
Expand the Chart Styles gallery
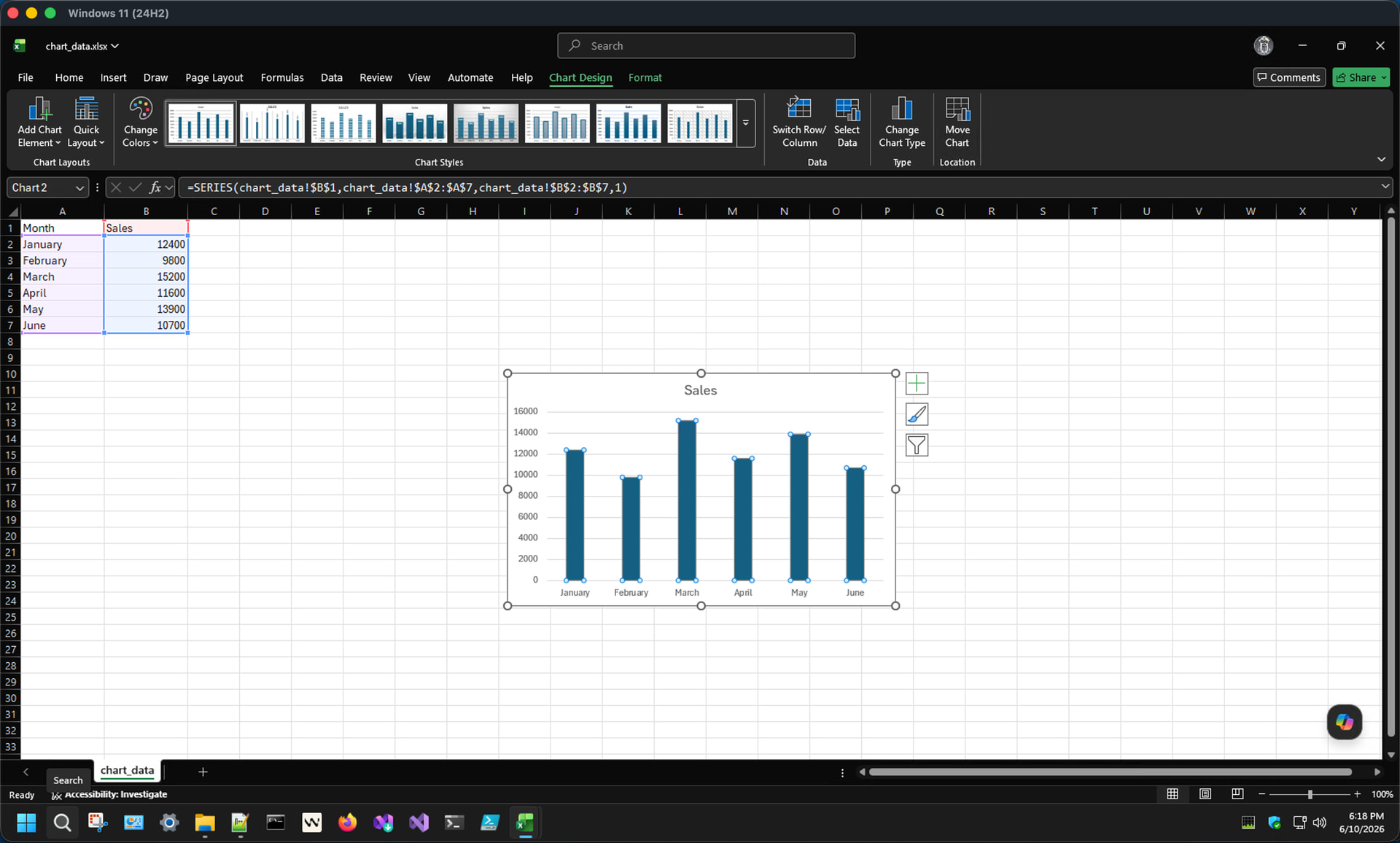(745, 123)
